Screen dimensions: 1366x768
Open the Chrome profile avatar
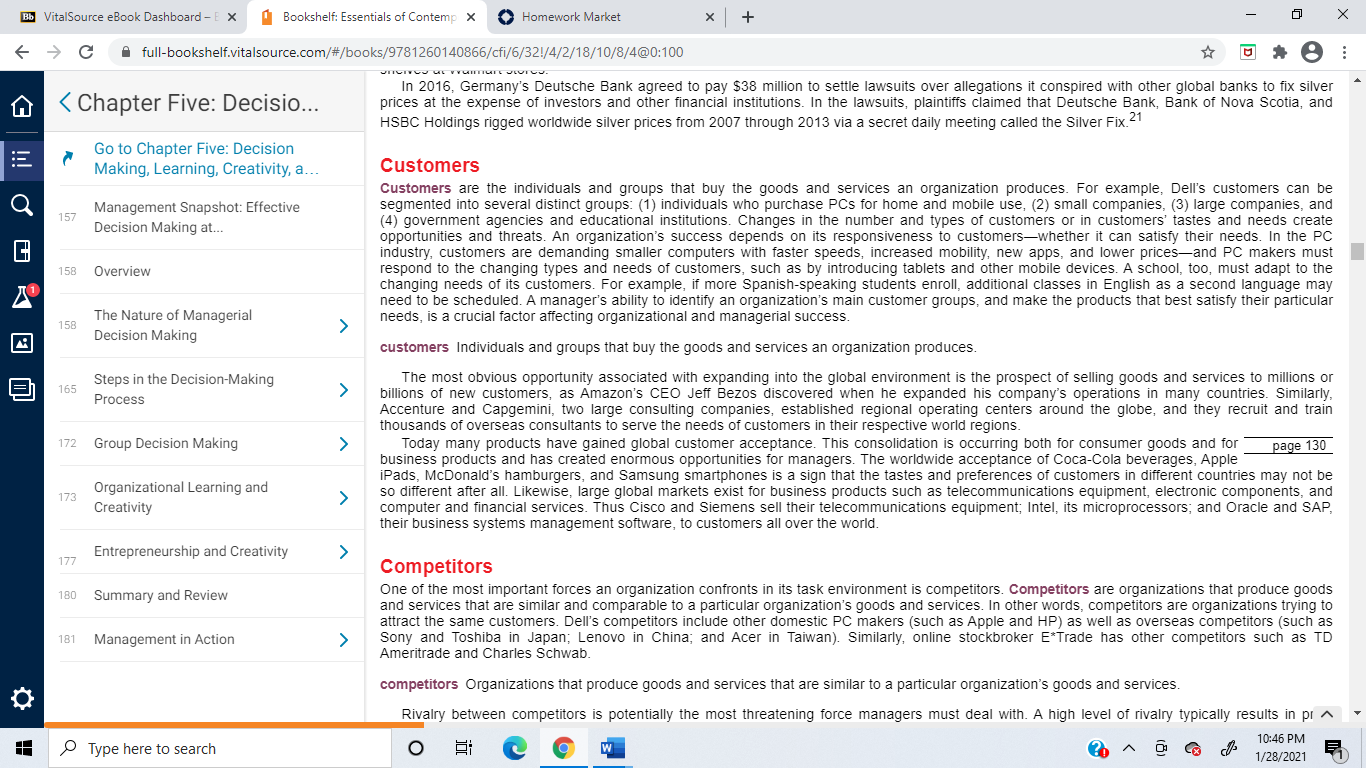click(1311, 52)
